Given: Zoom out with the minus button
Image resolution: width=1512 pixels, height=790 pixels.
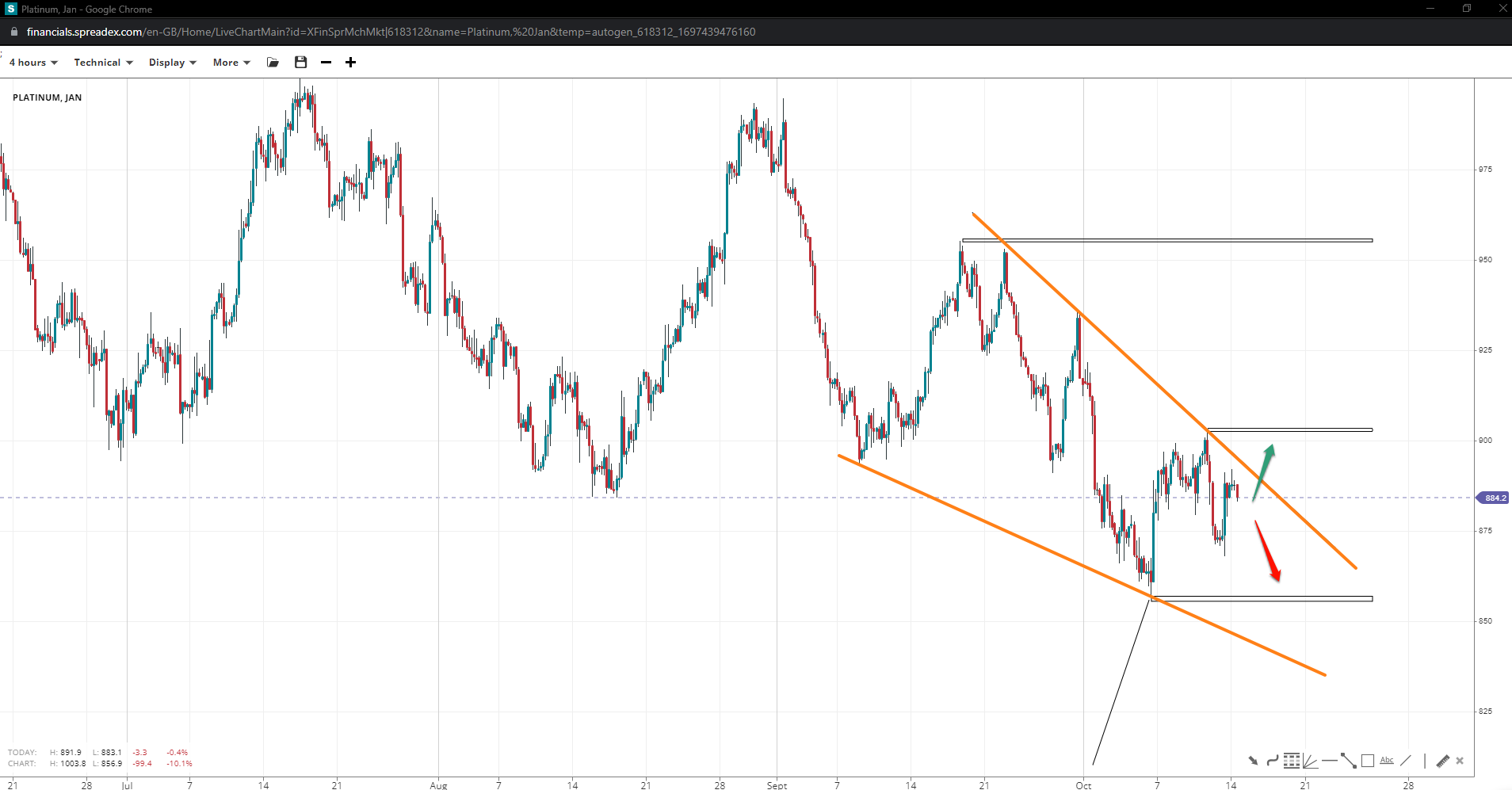Looking at the screenshot, I should click(x=326, y=63).
